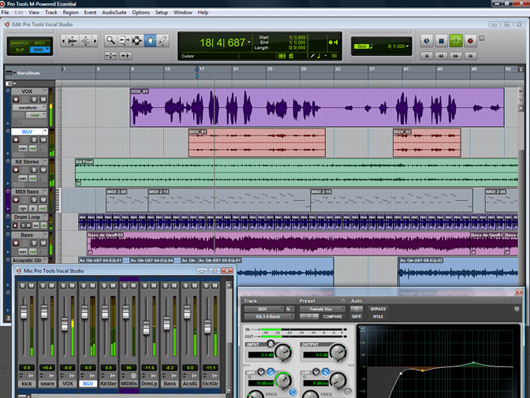Open the Window menu
Screen dimensions: 530x398
(183, 13)
